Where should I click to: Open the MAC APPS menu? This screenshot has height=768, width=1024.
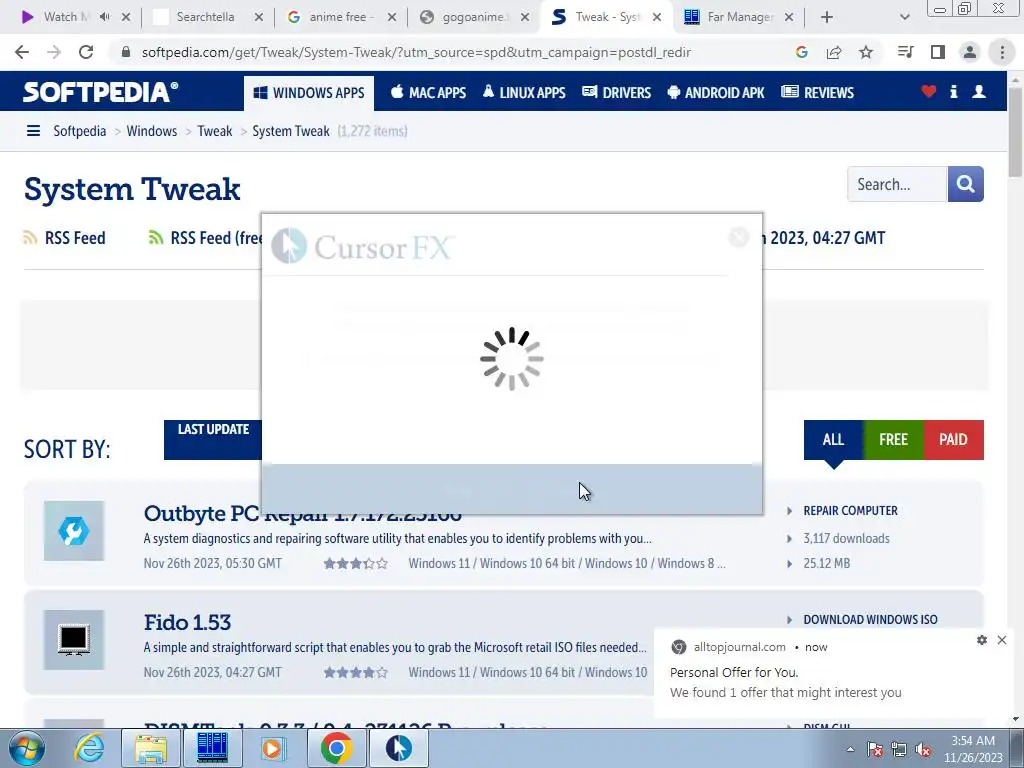[428, 93]
